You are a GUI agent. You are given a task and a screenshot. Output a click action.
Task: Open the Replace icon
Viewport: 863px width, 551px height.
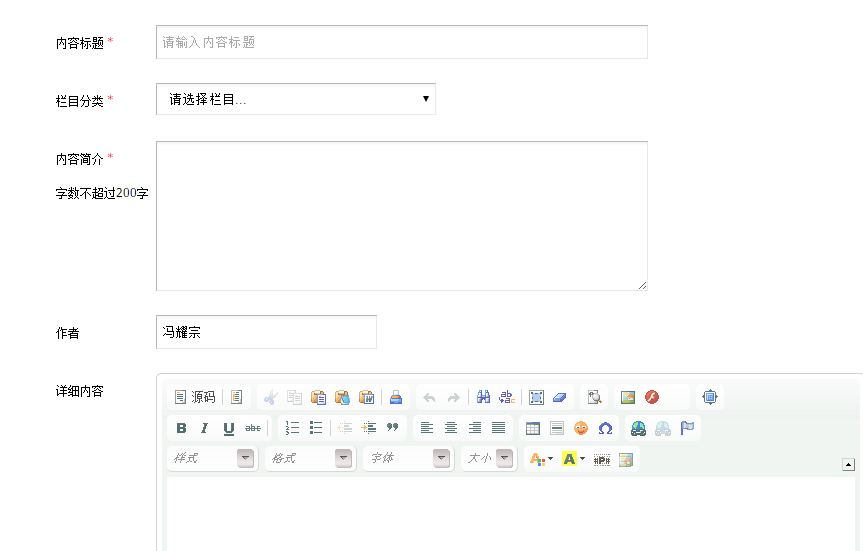pyautogui.click(x=507, y=397)
